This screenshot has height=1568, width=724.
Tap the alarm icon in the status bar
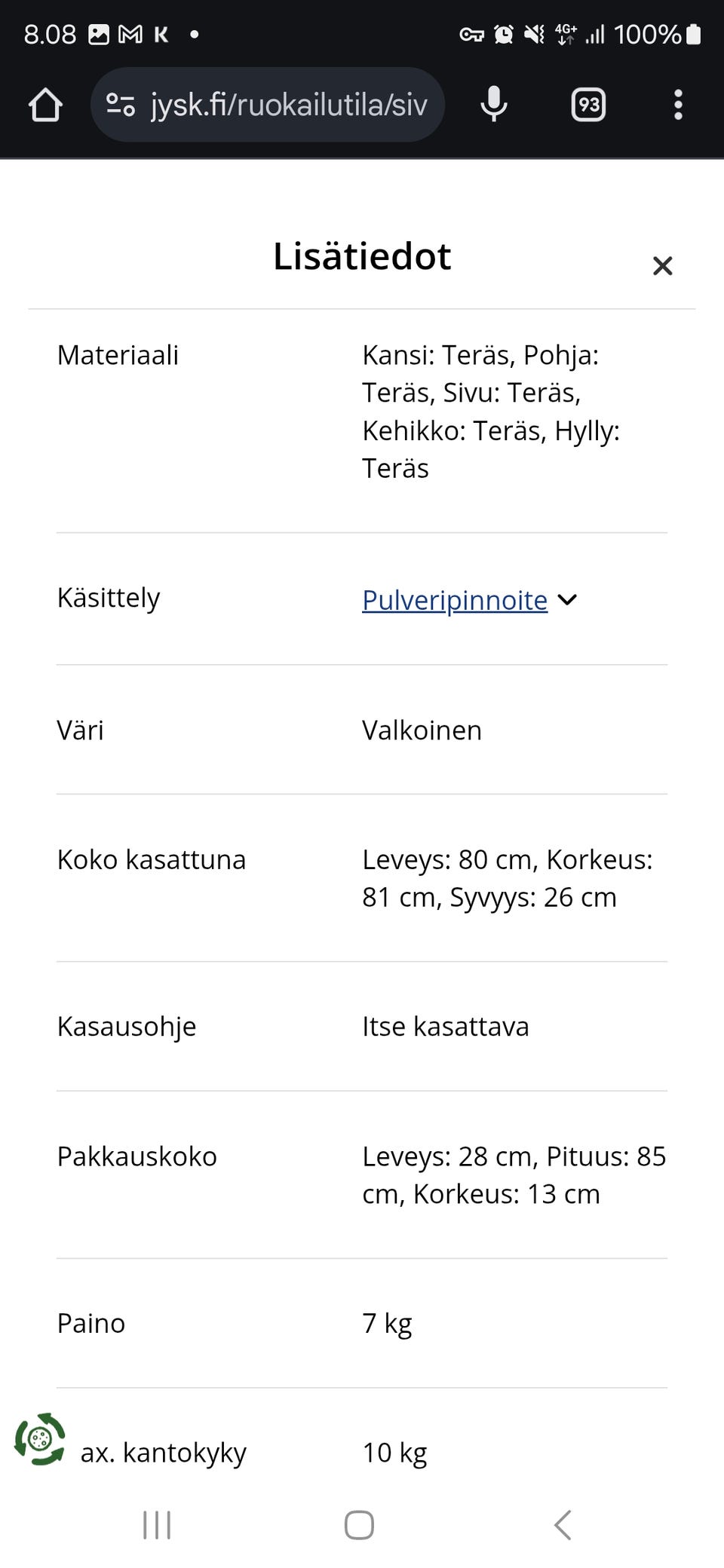(504, 33)
